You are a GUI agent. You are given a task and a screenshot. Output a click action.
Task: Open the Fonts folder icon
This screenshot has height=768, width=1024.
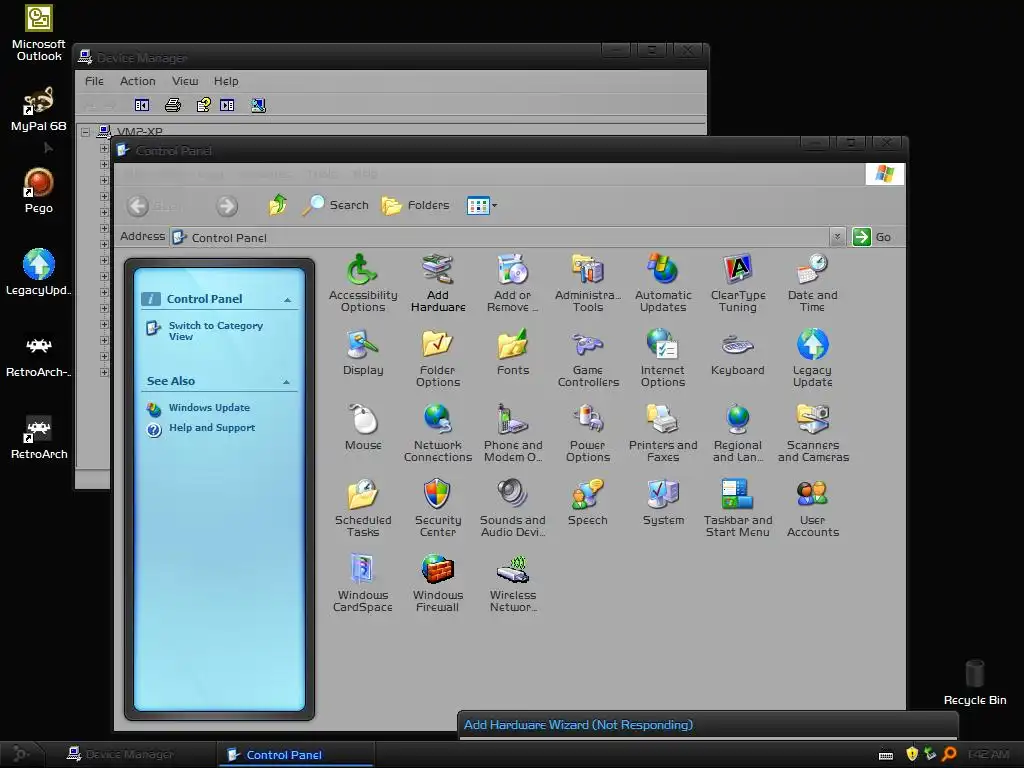click(x=513, y=353)
